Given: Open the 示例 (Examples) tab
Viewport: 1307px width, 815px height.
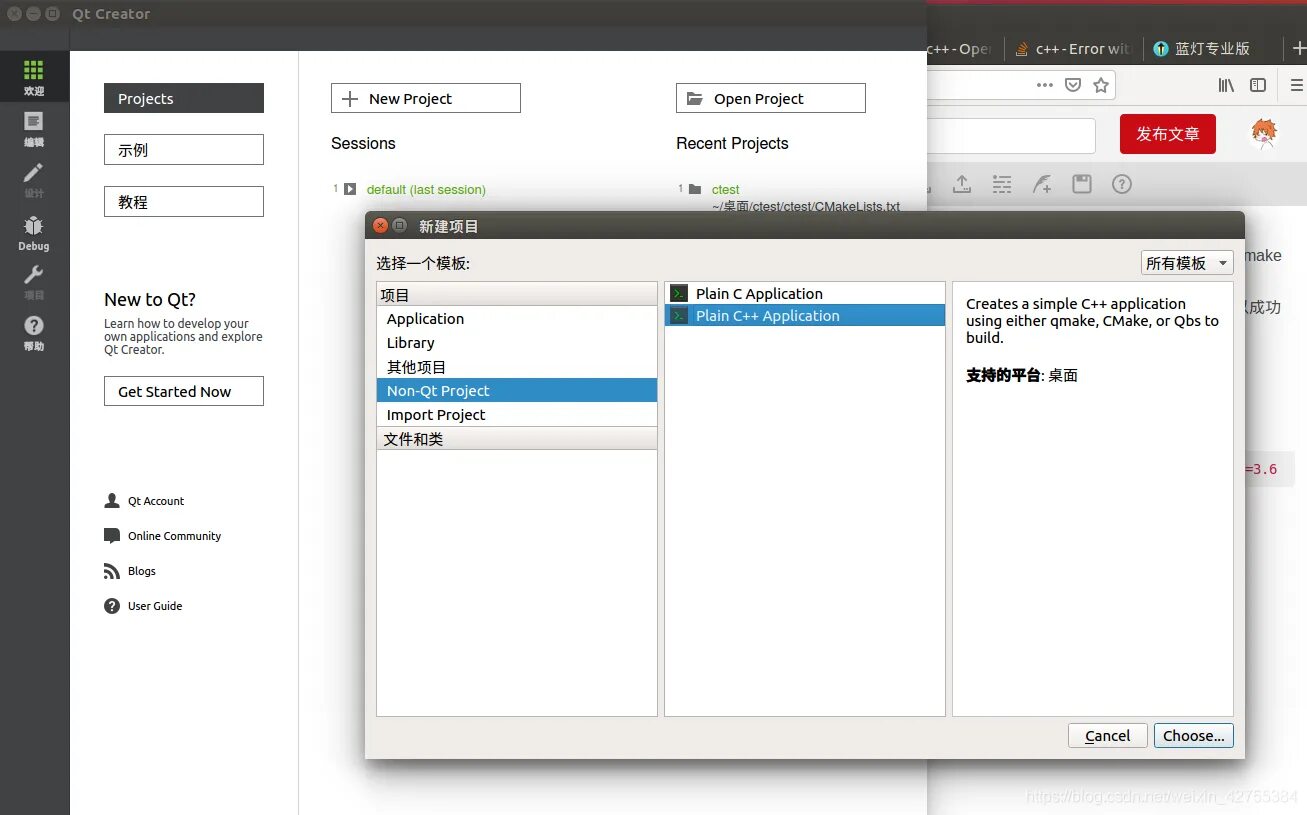Looking at the screenshot, I should pos(184,150).
